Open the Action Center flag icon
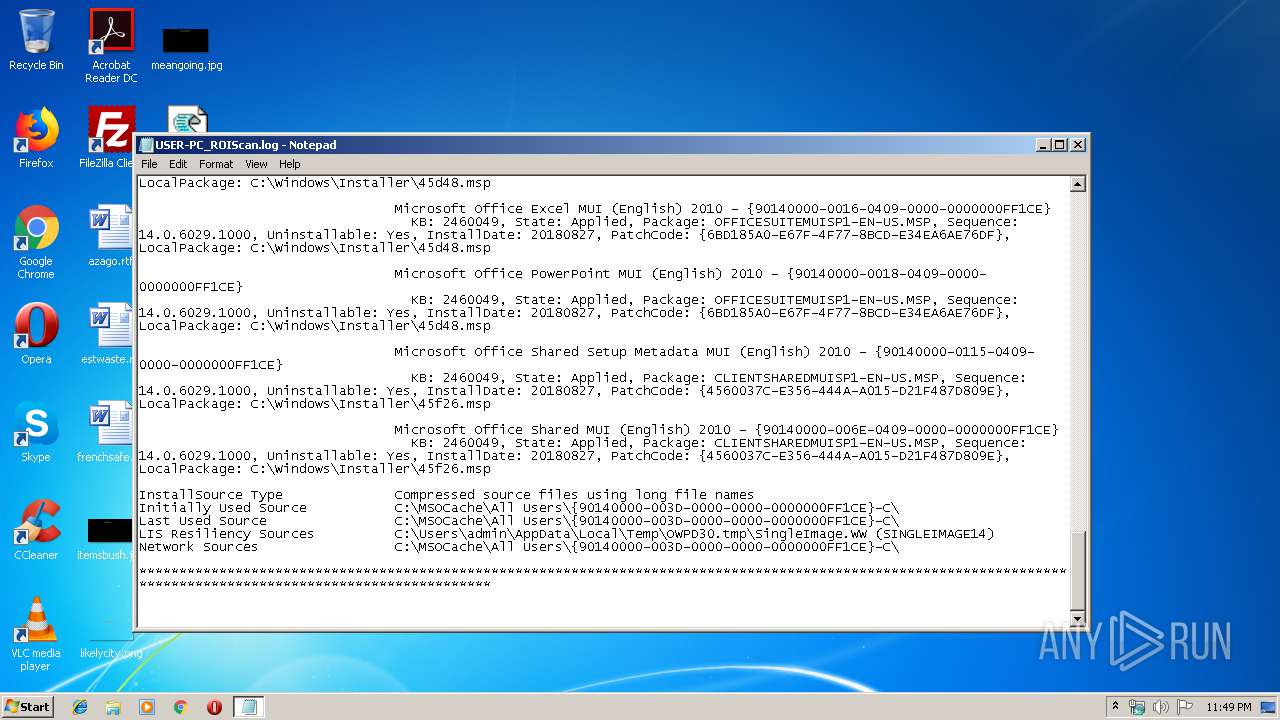The image size is (1280, 720). 1185,707
